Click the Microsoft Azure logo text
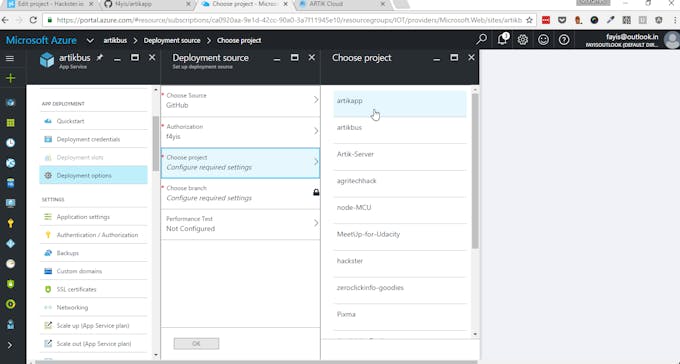680x364 pixels. (x=41, y=40)
